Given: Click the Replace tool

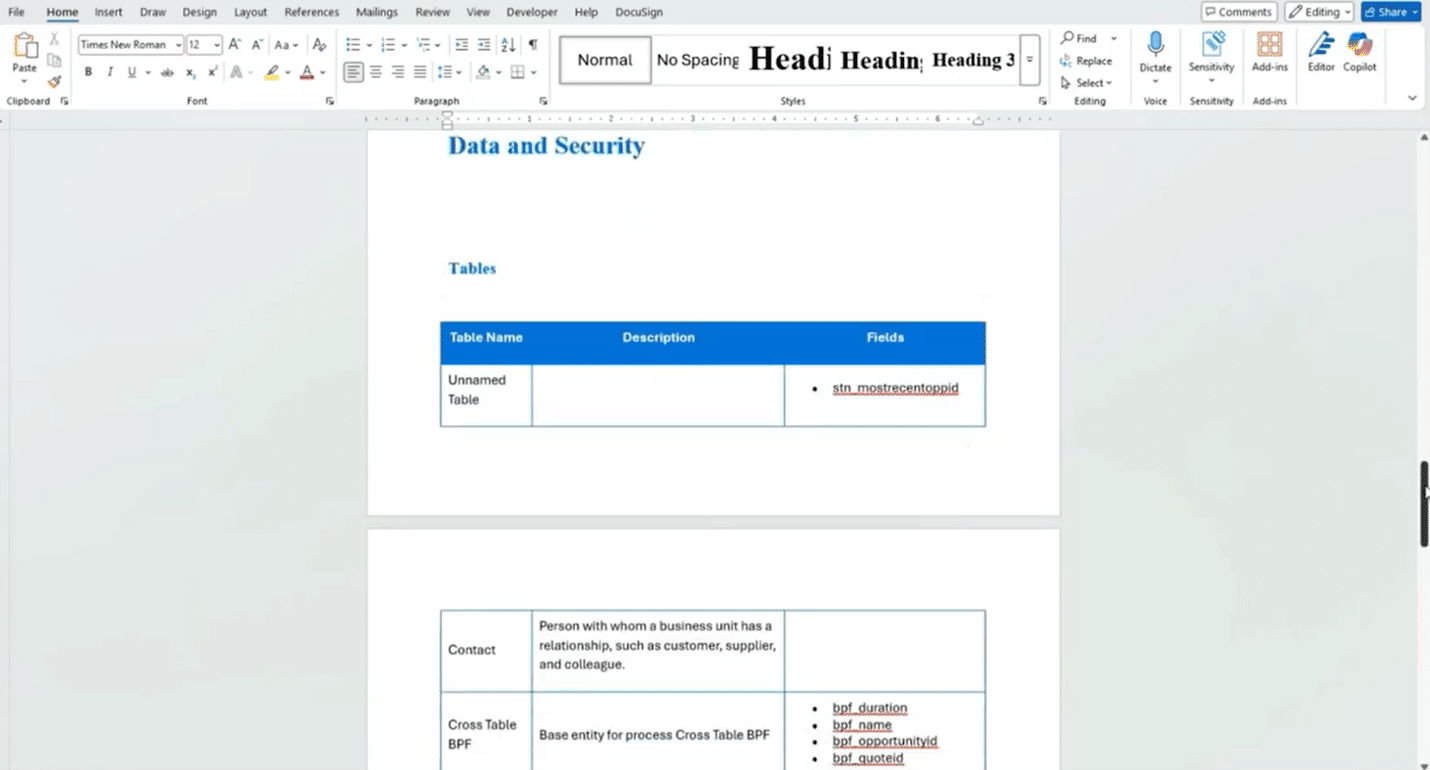Looking at the screenshot, I should (1086, 61).
